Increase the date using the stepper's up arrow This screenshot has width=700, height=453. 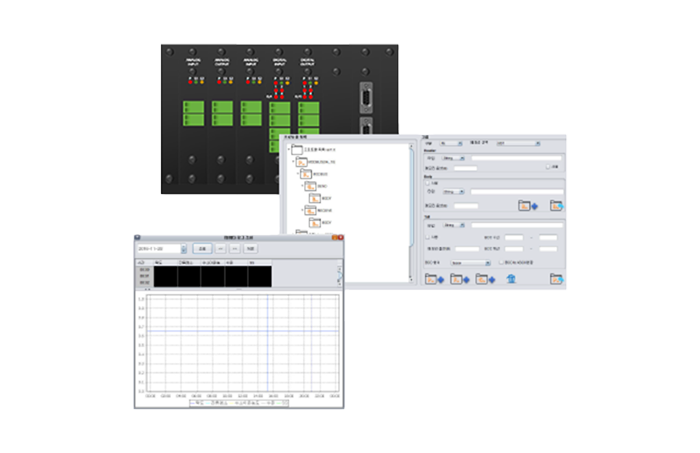pyautogui.click(x=183, y=246)
